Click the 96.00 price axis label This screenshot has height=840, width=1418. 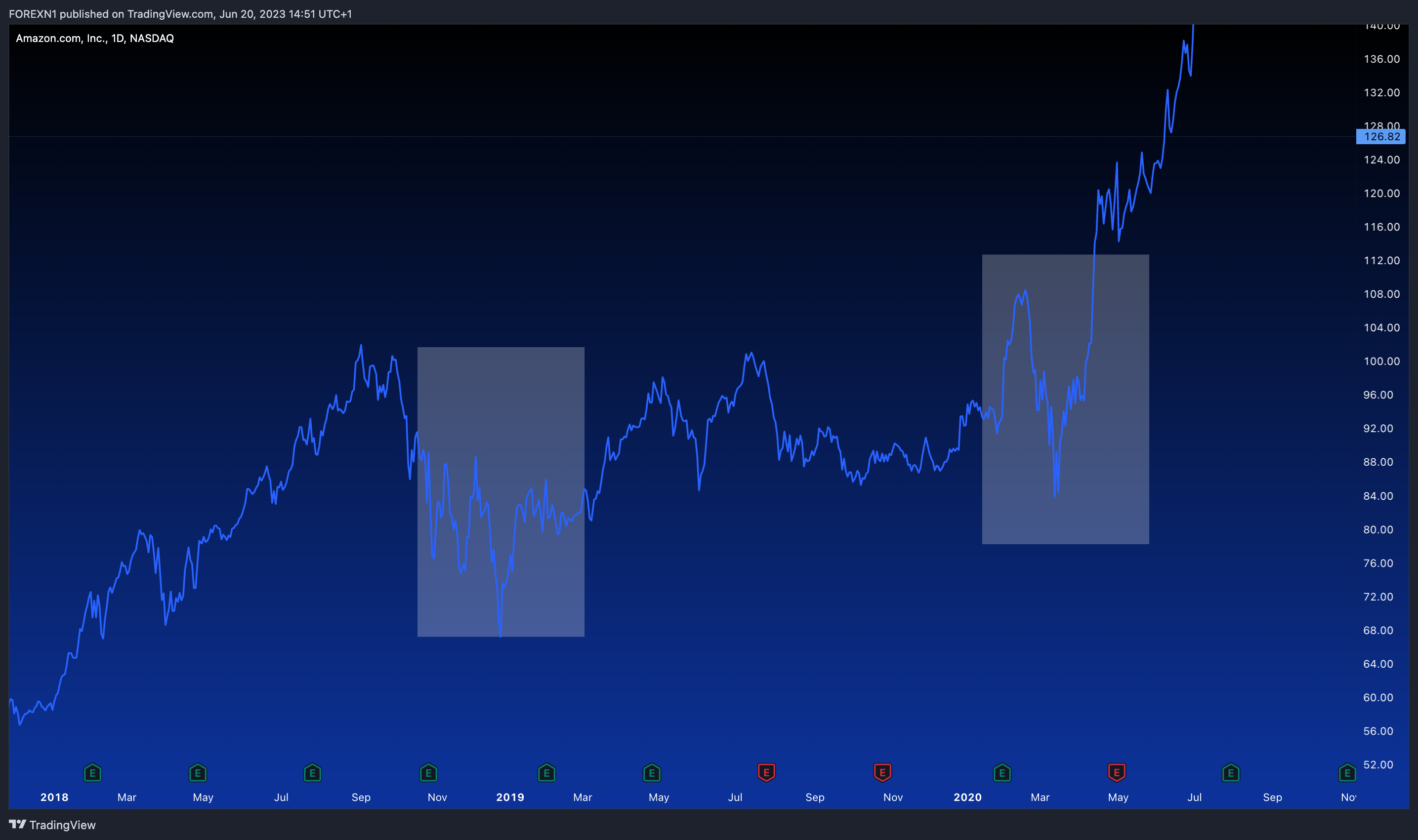tap(1378, 395)
